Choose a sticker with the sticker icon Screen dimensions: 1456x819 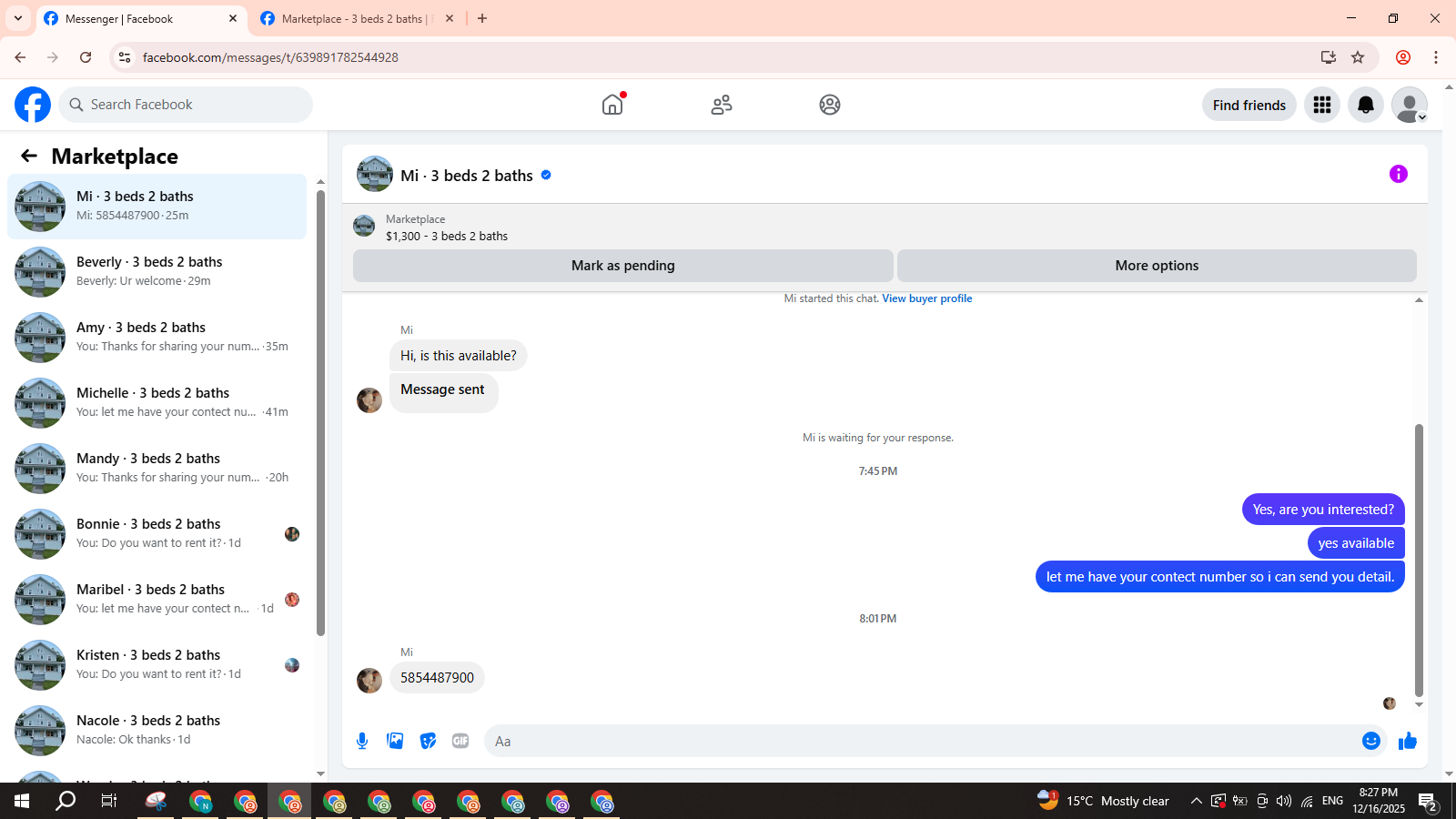(428, 741)
